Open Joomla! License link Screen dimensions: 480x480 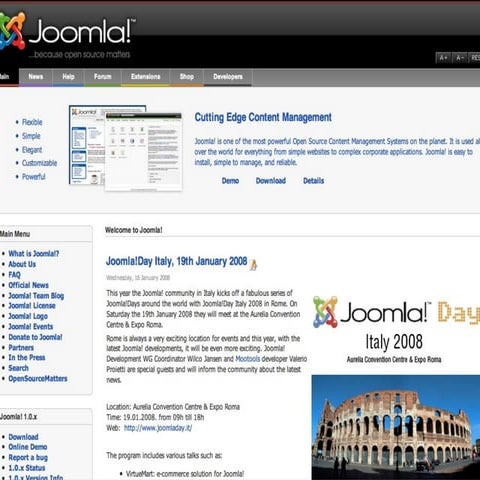[32, 306]
